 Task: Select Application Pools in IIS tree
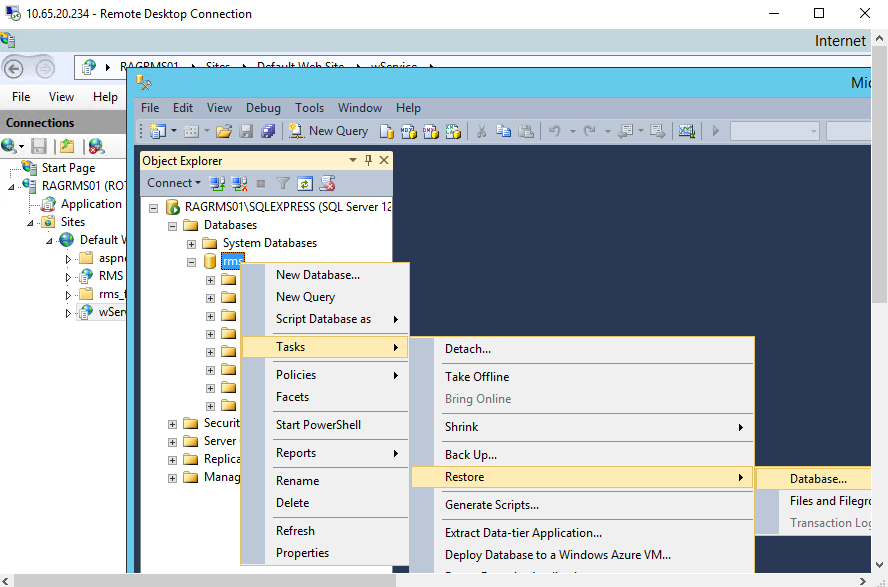tap(91, 204)
